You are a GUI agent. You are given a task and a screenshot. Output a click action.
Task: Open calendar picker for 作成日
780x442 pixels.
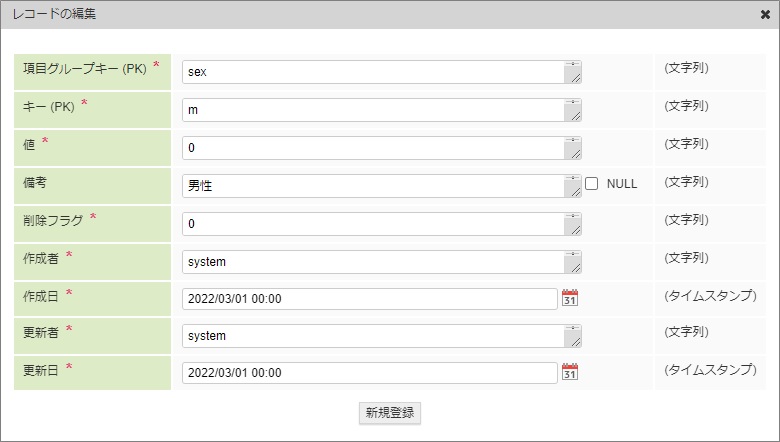570,298
